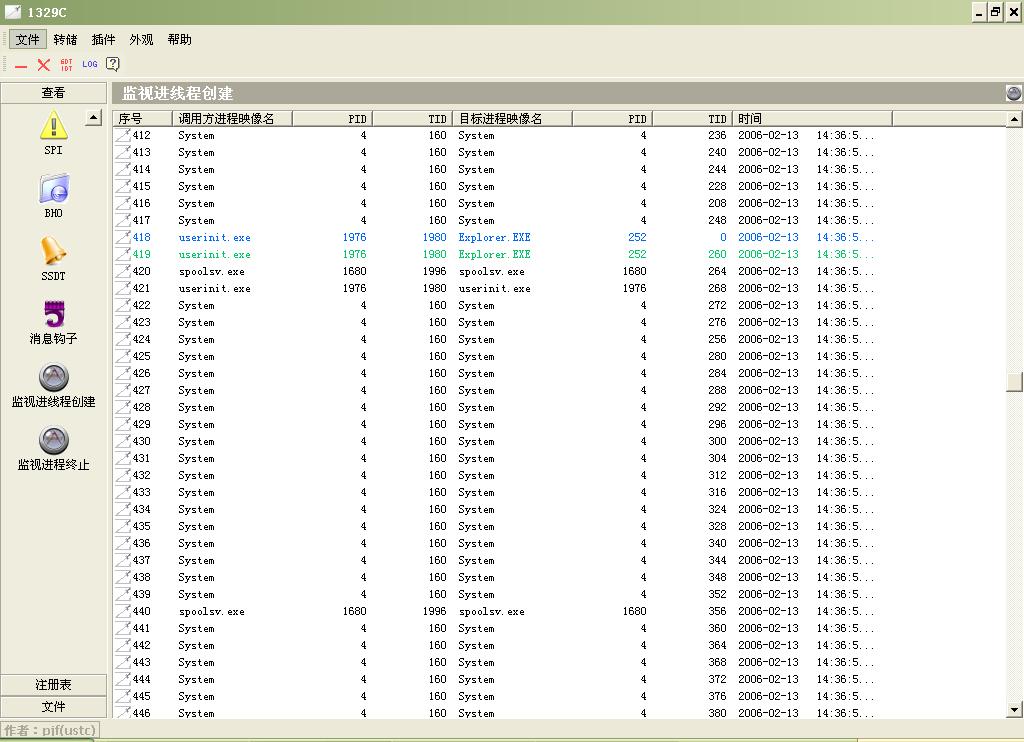Click the round icon in panel header corner
Screen dimensions: 1024x742
1013,93
